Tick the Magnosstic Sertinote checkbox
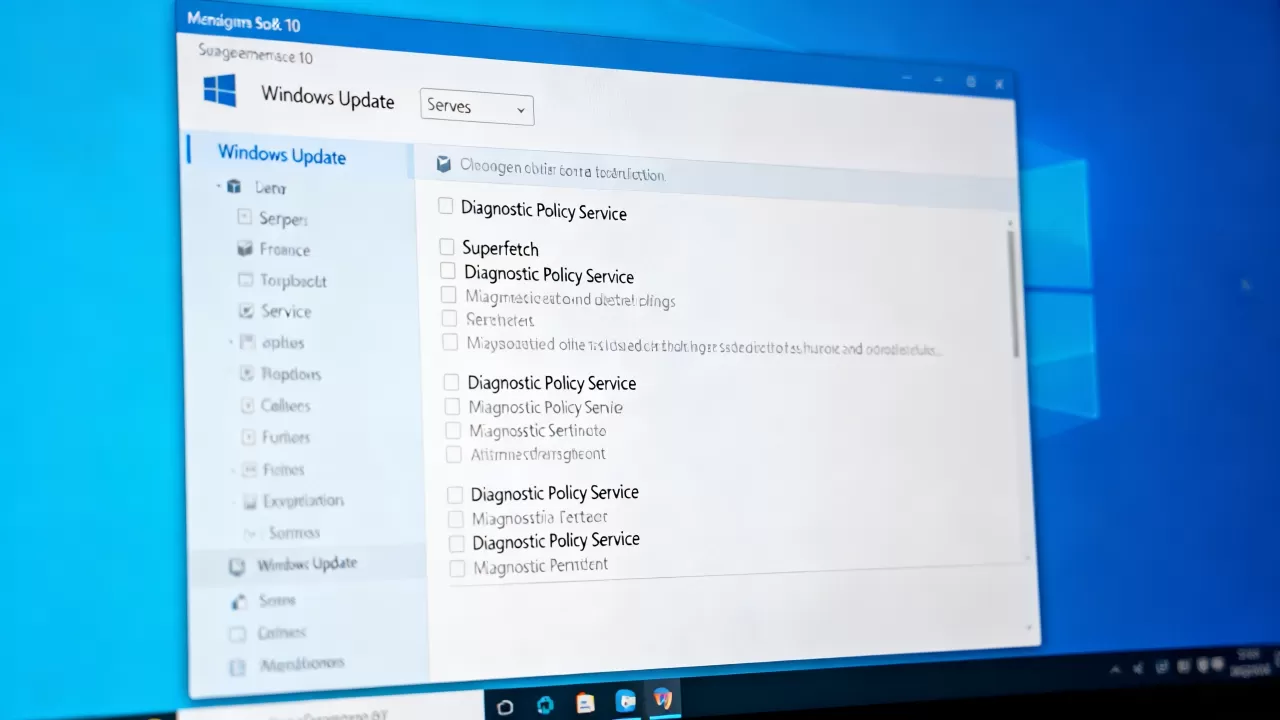1280x720 pixels. point(453,431)
